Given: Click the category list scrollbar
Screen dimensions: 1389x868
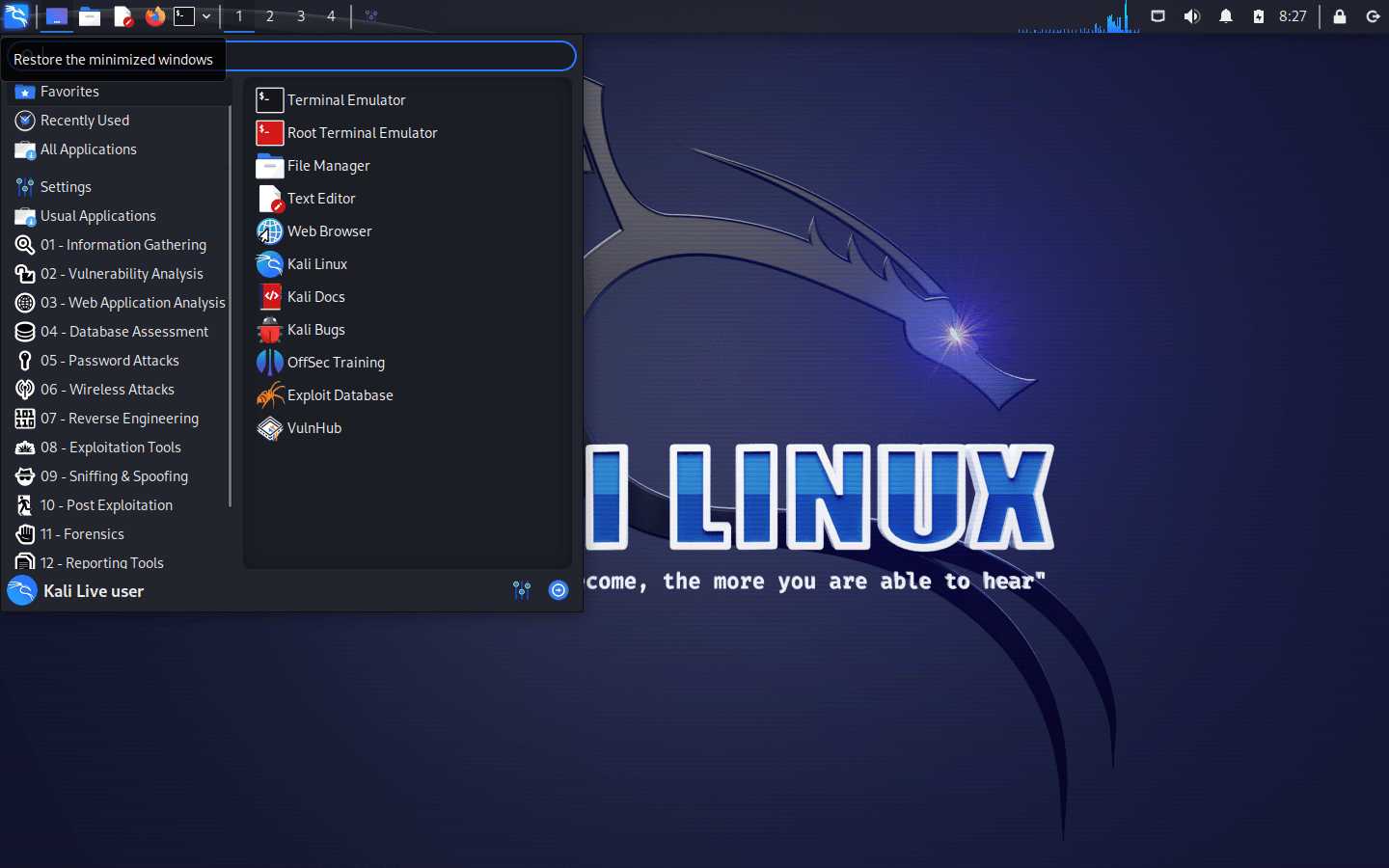Looking at the screenshot, I should (231, 307).
